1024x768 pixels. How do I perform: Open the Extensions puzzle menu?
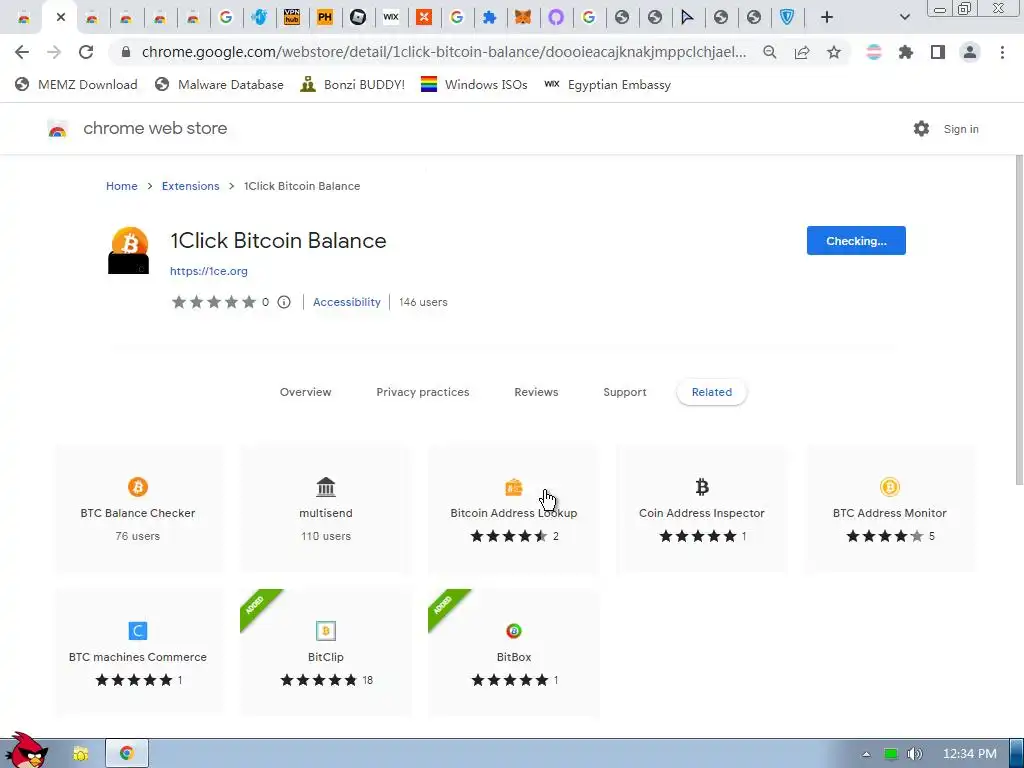[906, 52]
